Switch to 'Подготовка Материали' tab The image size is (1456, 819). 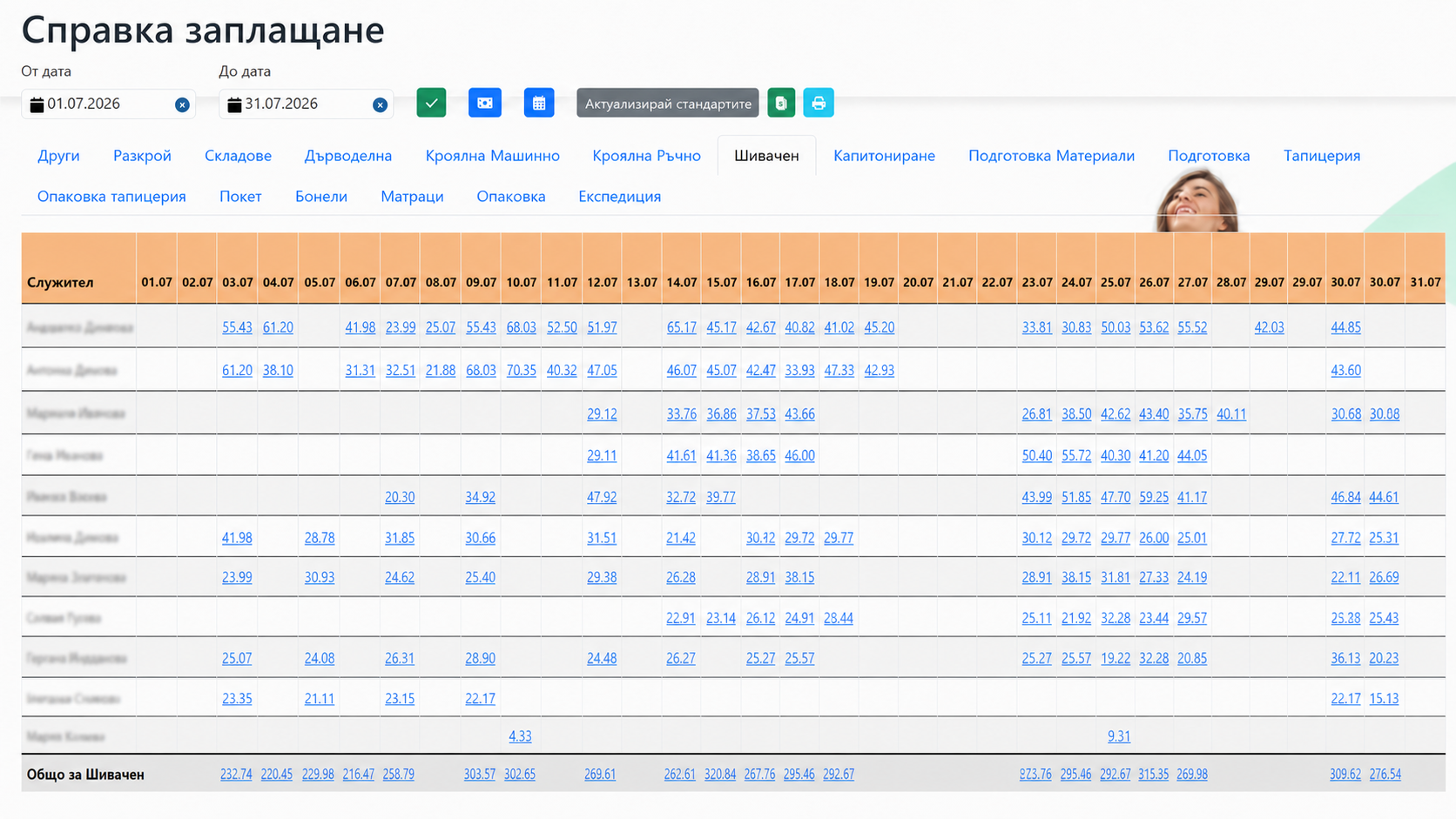(1051, 156)
